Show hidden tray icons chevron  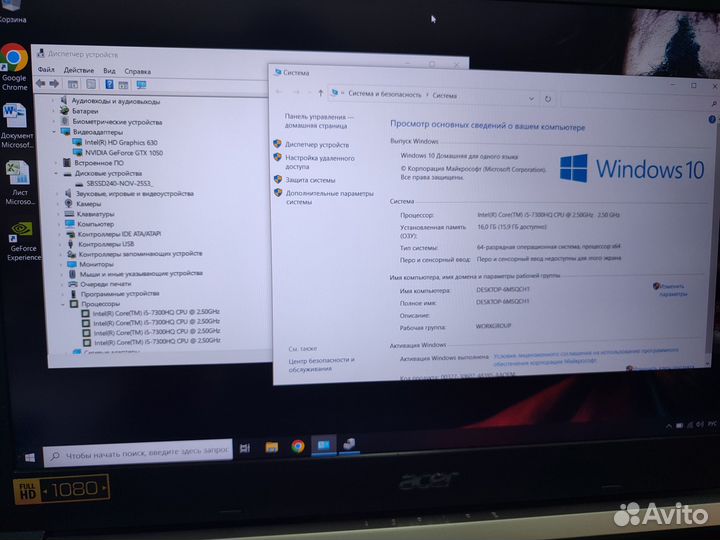click(x=669, y=427)
